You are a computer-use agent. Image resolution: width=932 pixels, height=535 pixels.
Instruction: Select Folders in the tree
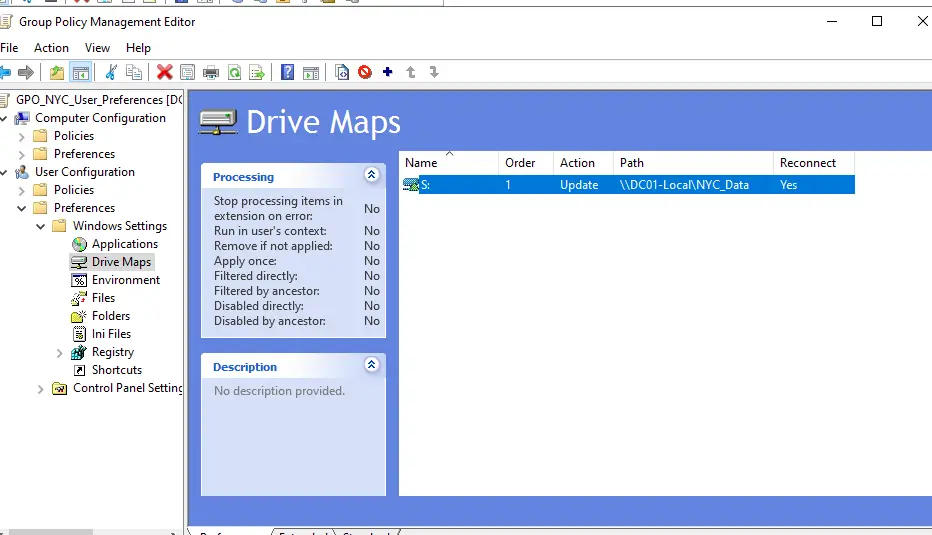point(111,316)
